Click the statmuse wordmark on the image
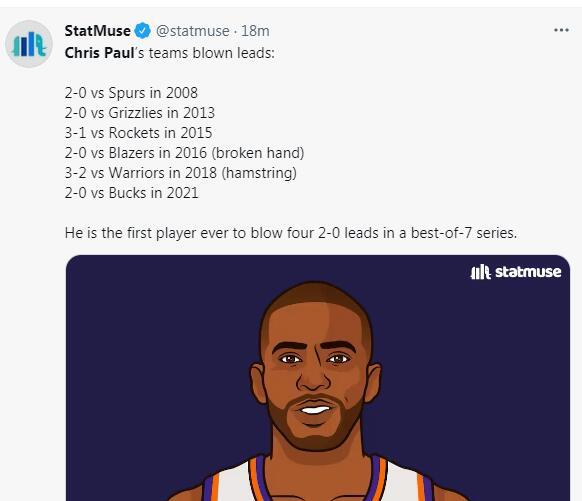Screen dimensions: 582x501 tap(528, 272)
